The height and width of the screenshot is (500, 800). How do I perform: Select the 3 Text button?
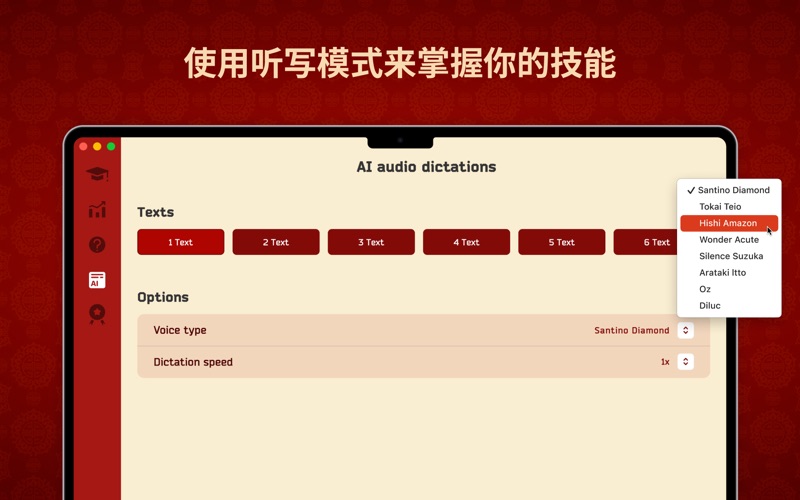371,242
